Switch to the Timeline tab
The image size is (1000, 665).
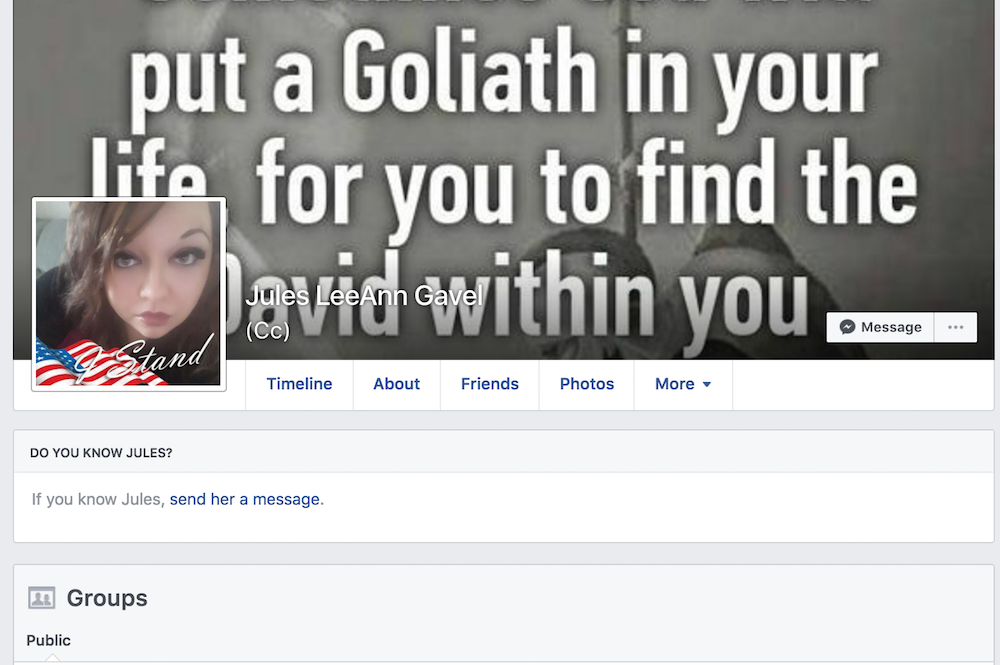point(299,384)
